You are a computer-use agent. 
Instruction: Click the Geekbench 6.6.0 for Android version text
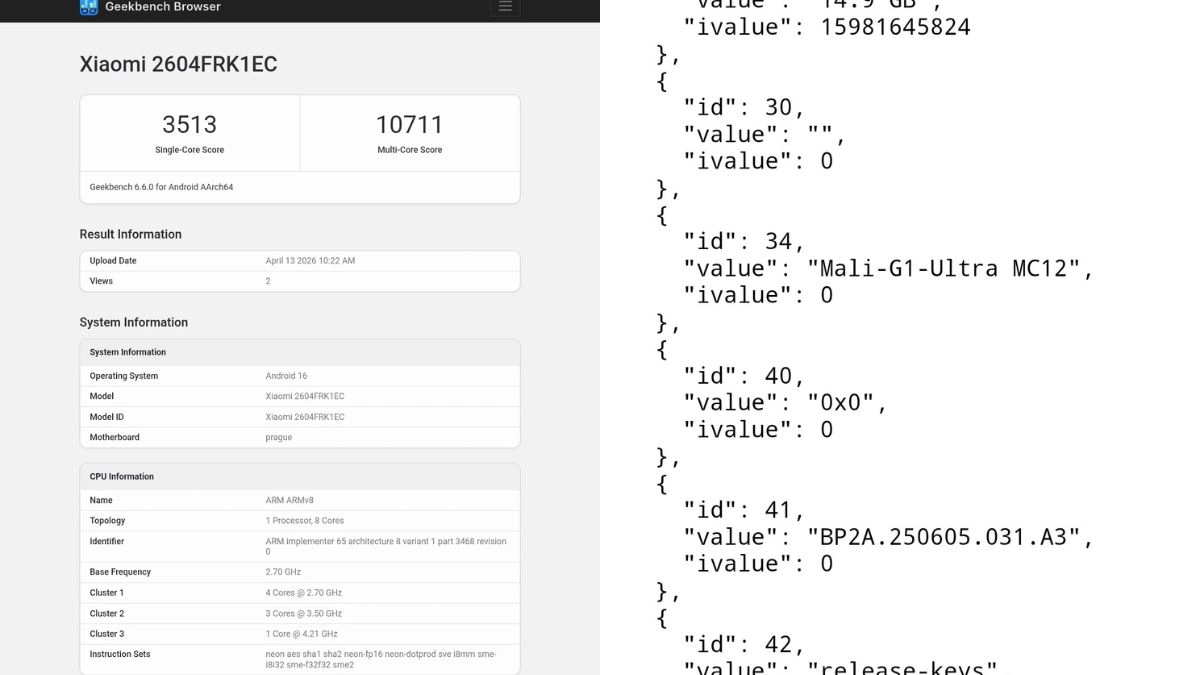point(161,187)
